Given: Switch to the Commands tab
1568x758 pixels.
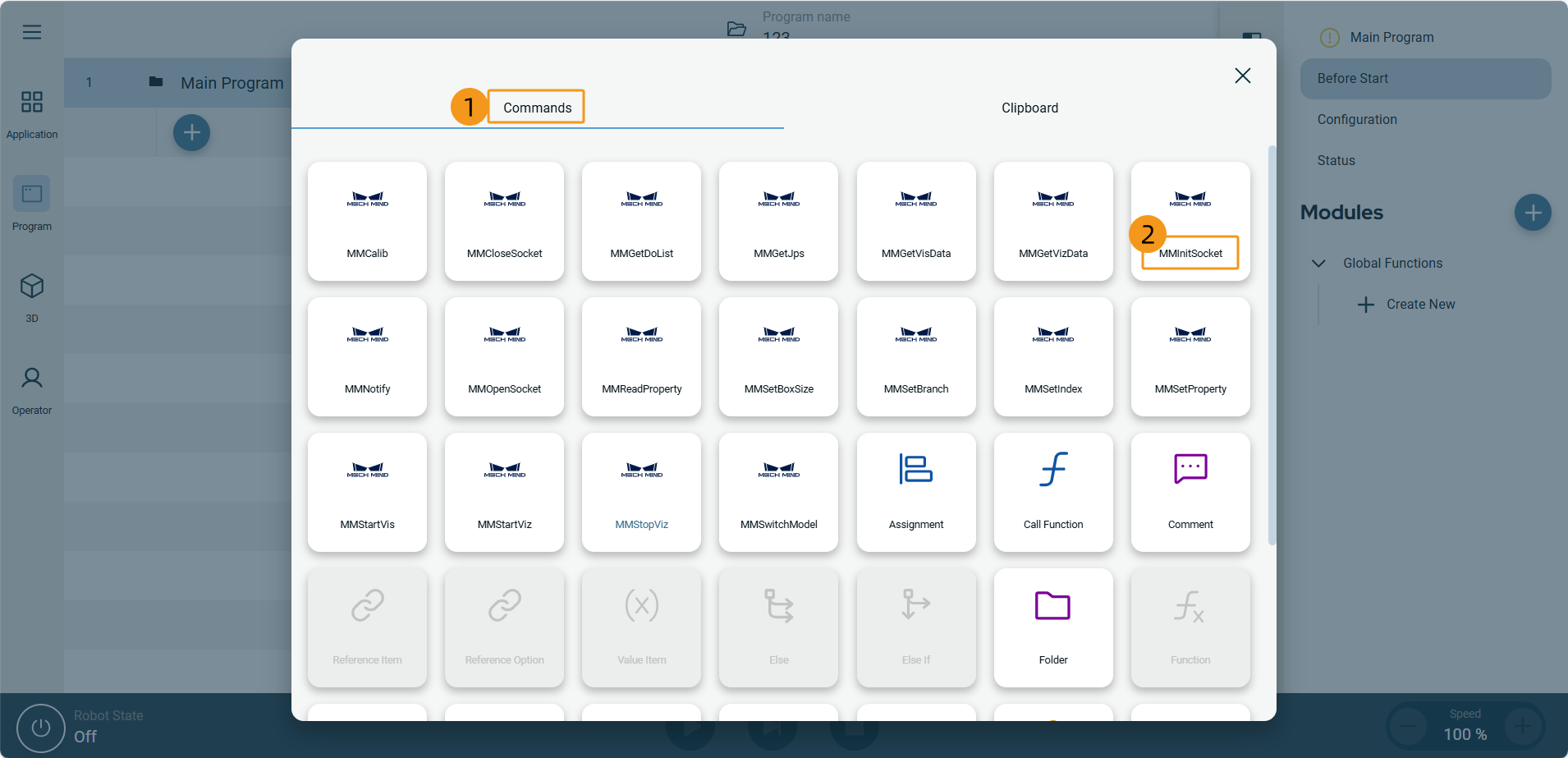Looking at the screenshot, I should coord(538,108).
